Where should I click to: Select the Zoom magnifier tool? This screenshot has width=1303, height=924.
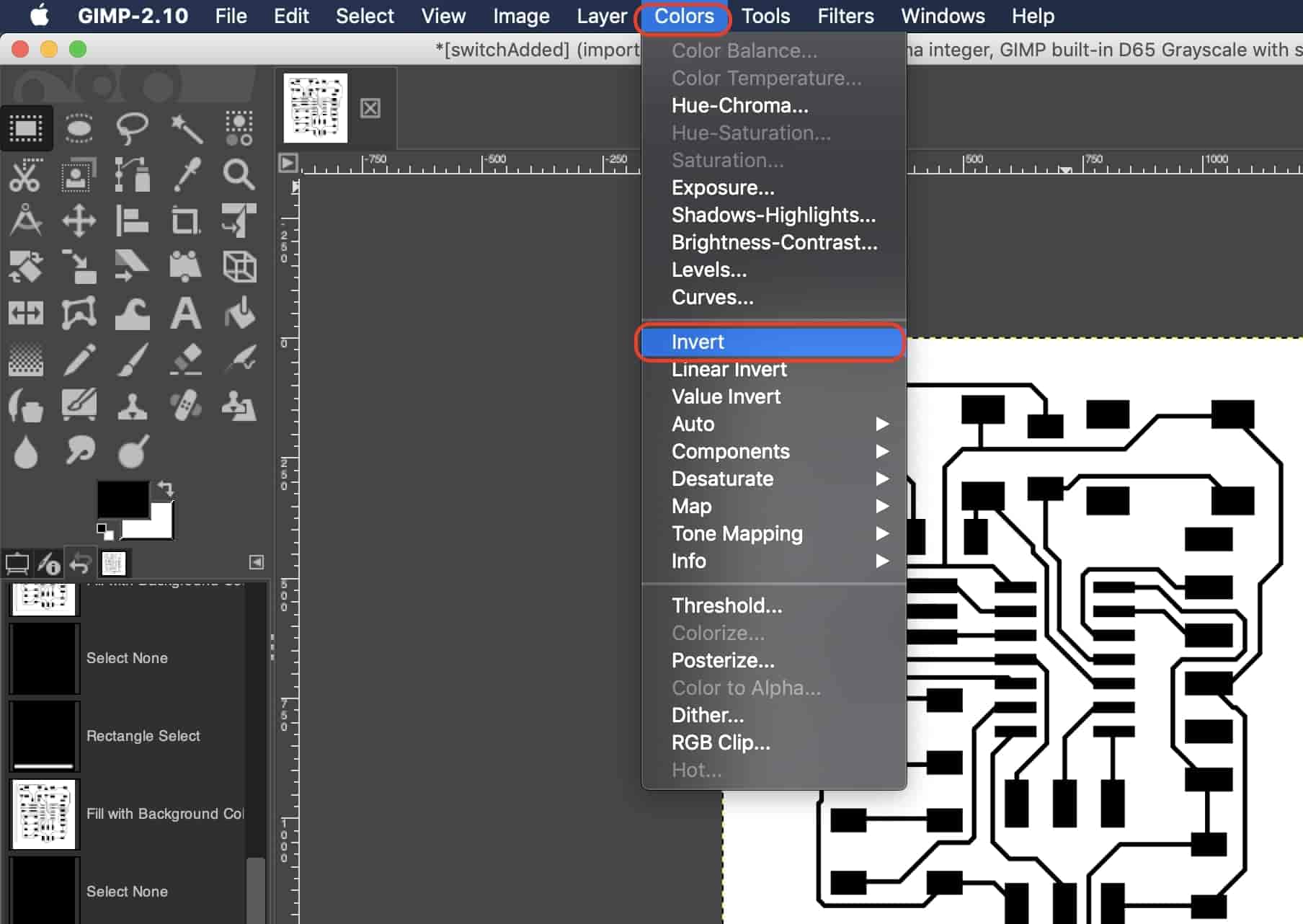click(x=239, y=174)
